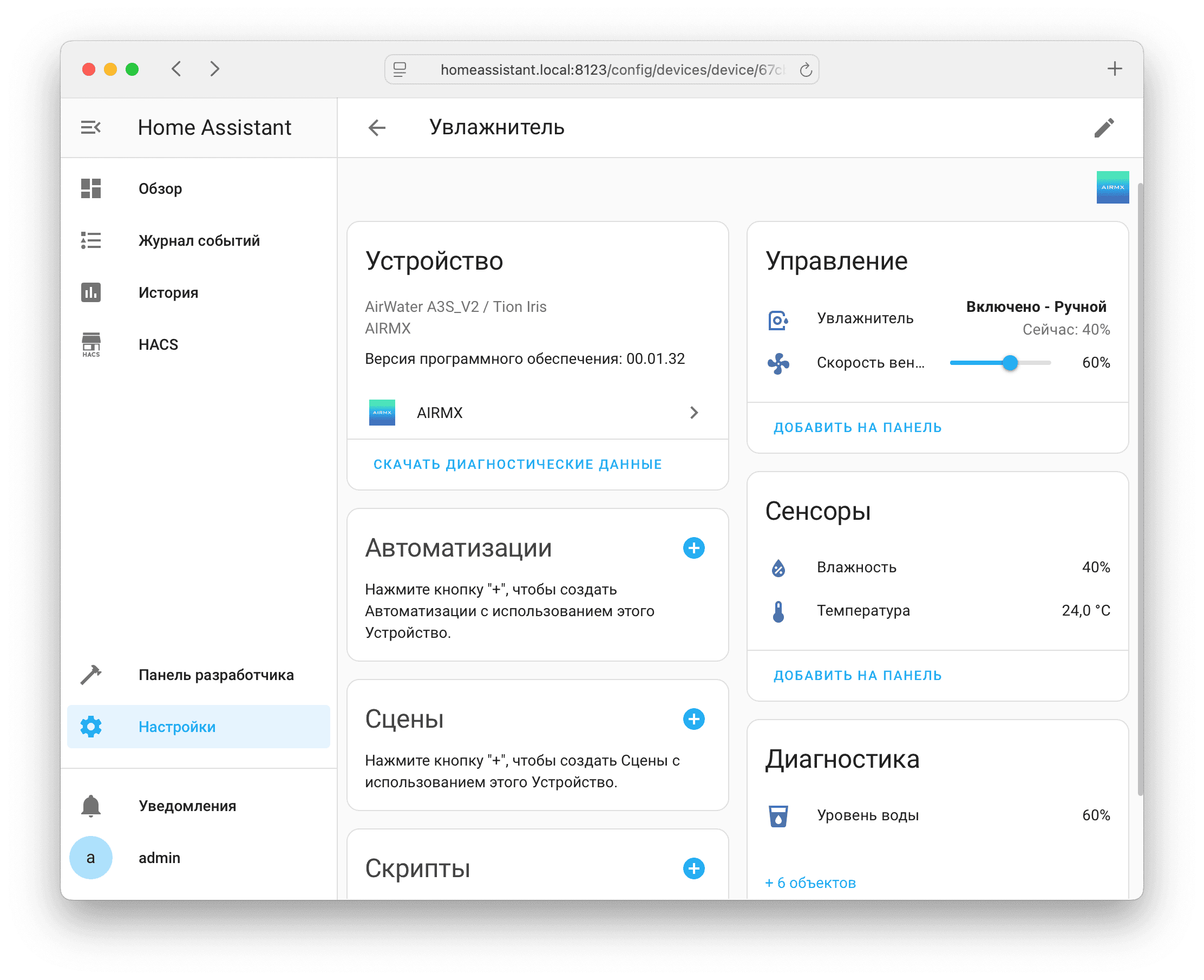Reload the page with the browser refresh icon
The width and height of the screenshot is (1204, 980).
click(806, 70)
